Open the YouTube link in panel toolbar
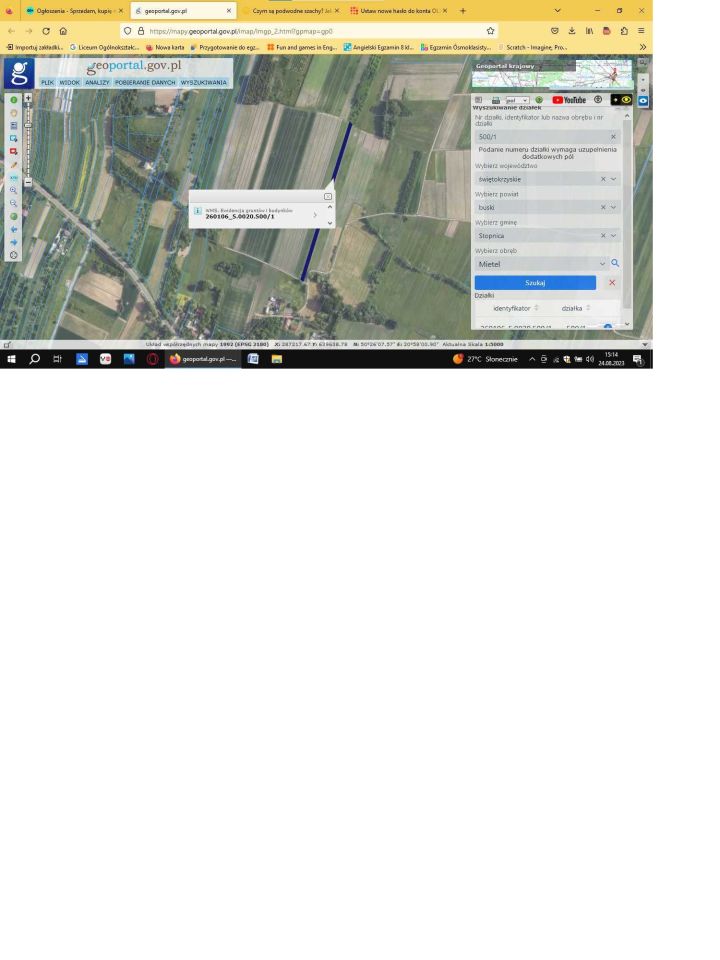Image resolution: width=720 pixels, height=960 pixels. tap(569, 100)
